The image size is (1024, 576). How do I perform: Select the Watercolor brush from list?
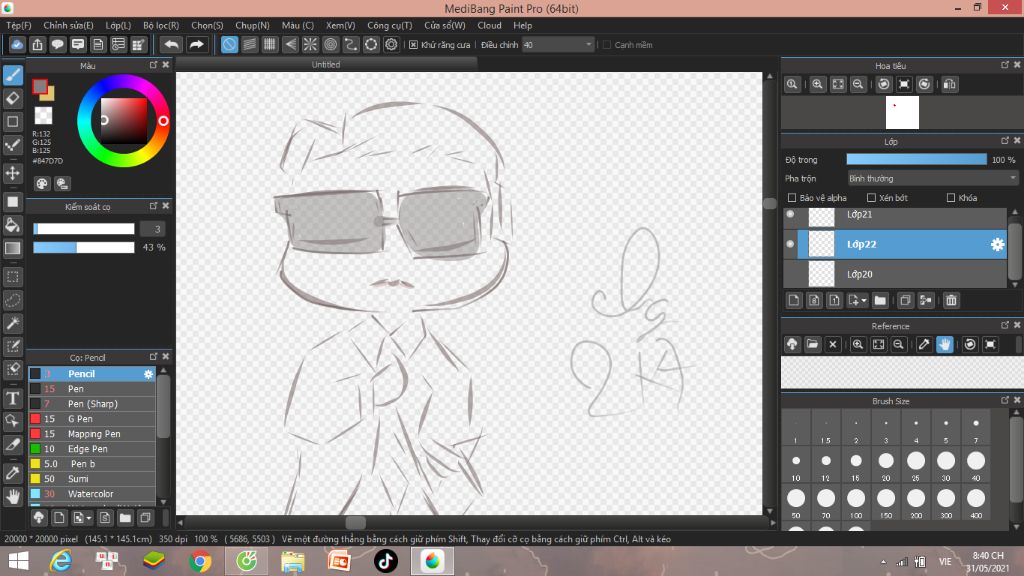point(90,494)
